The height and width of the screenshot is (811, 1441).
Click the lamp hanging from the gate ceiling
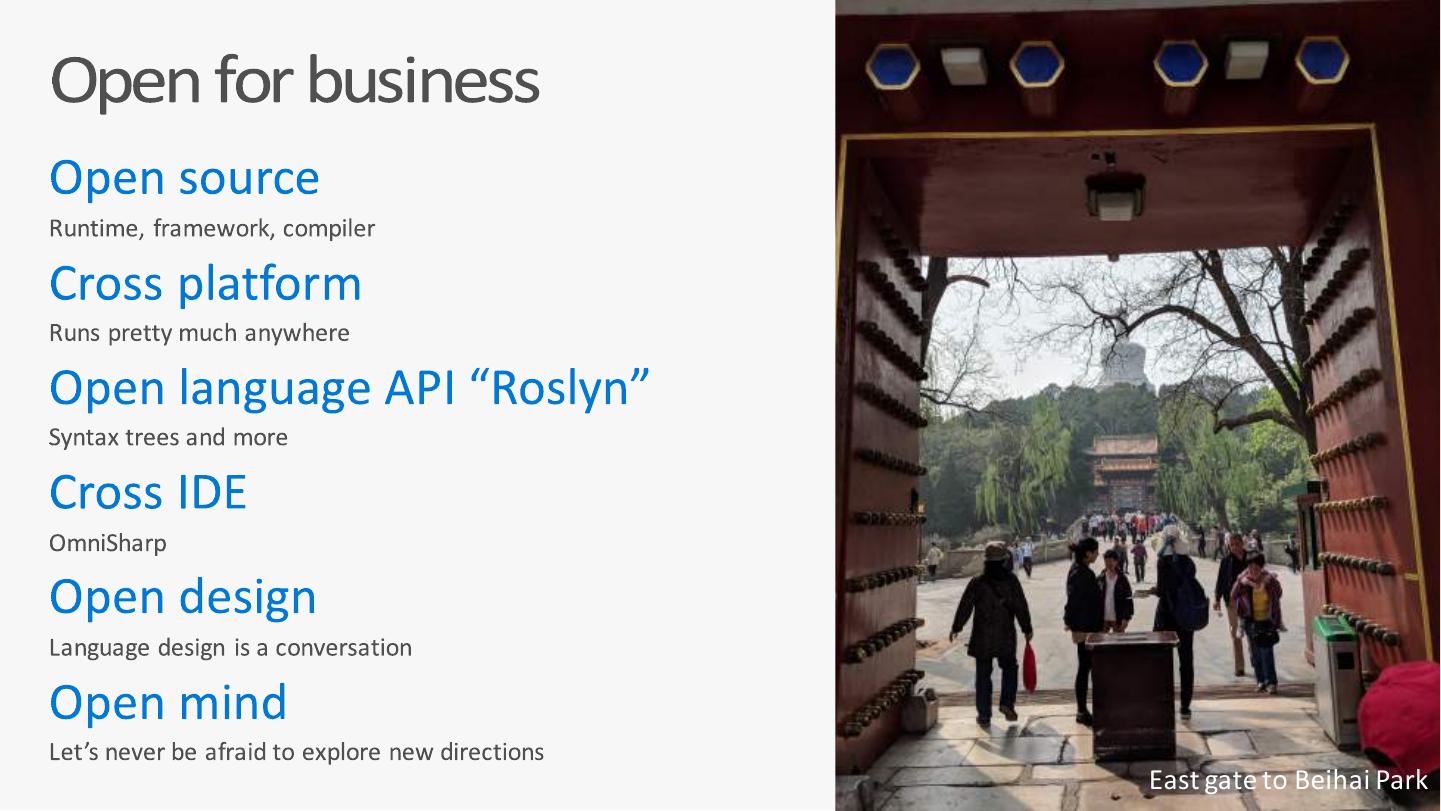point(1115,195)
